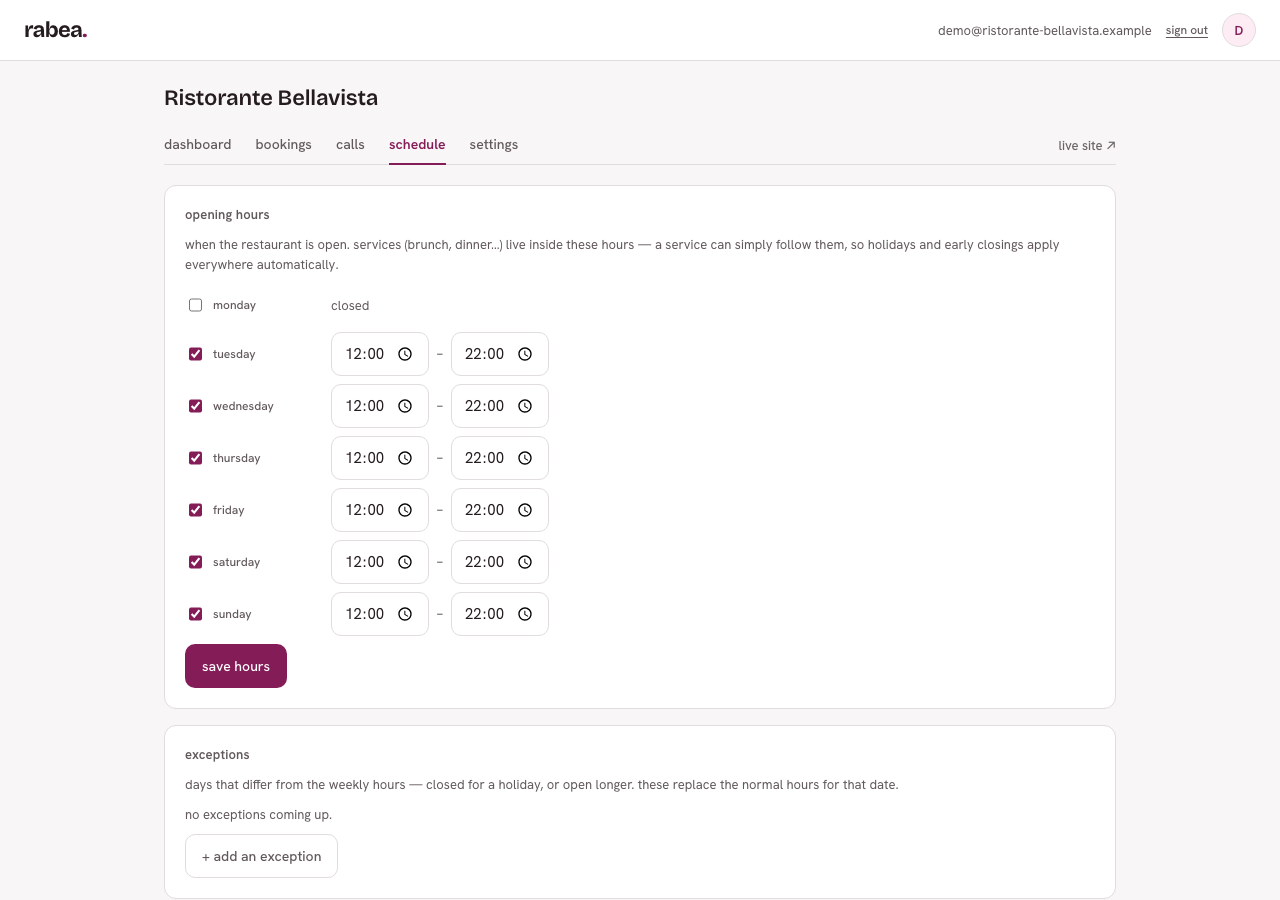Uncheck the Tuesday checkbox

[195, 354]
